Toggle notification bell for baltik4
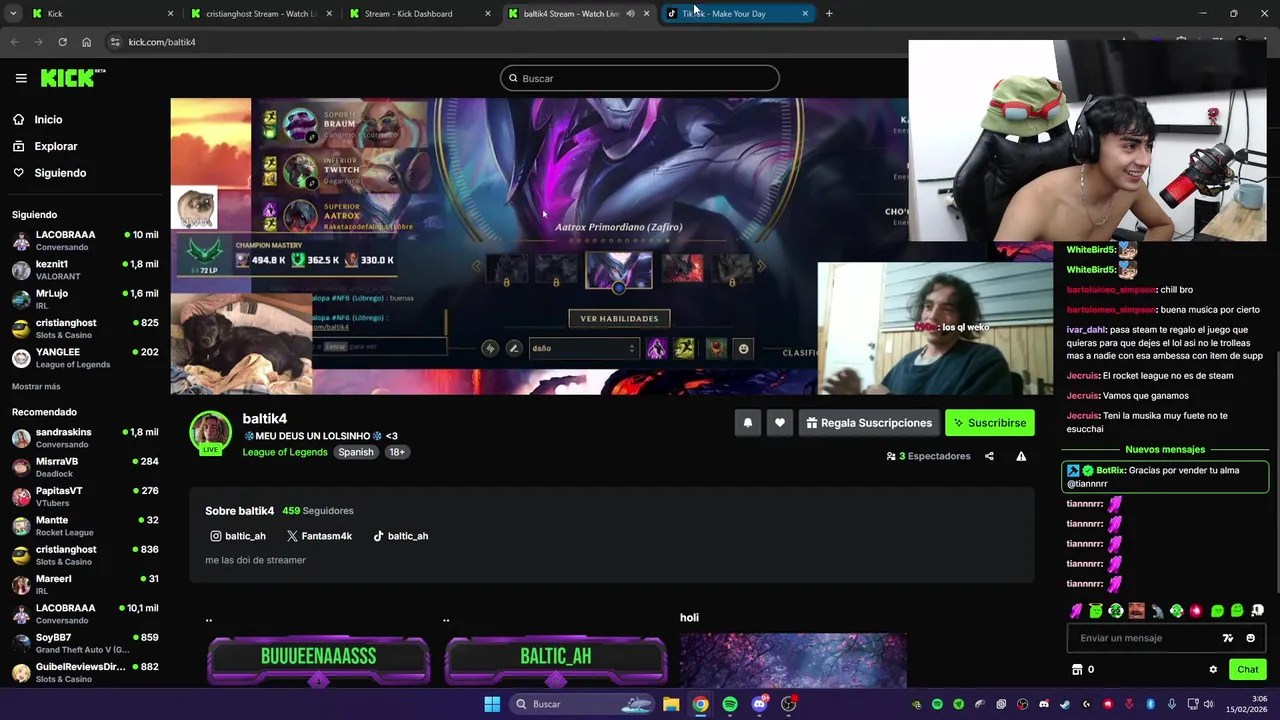 [747, 423]
